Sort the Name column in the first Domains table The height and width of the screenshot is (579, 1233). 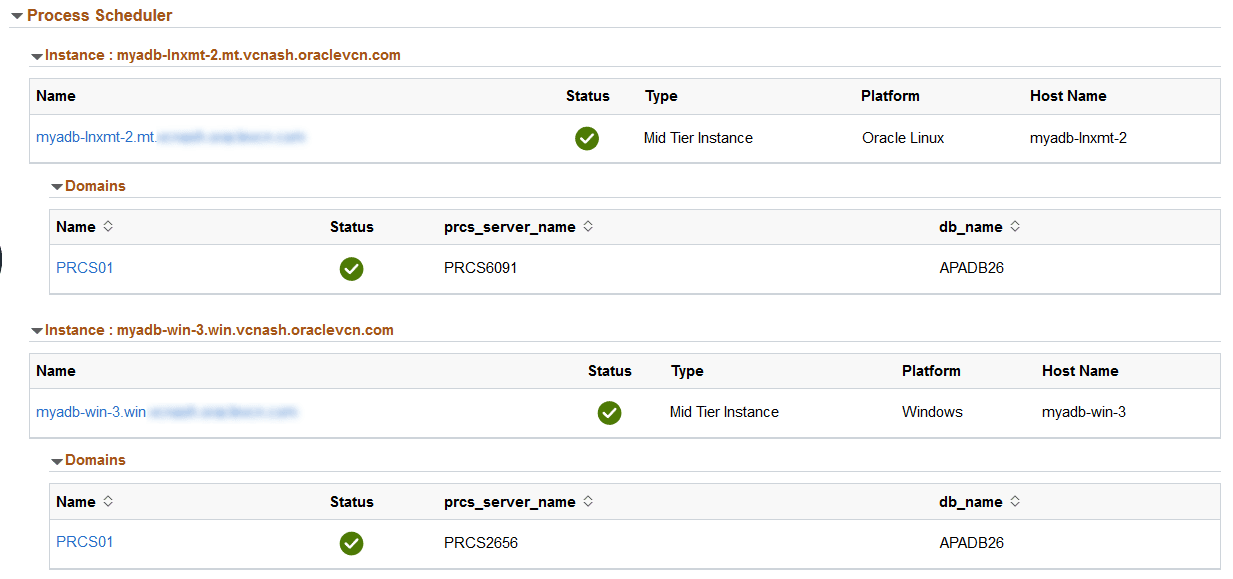click(x=107, y=226)
